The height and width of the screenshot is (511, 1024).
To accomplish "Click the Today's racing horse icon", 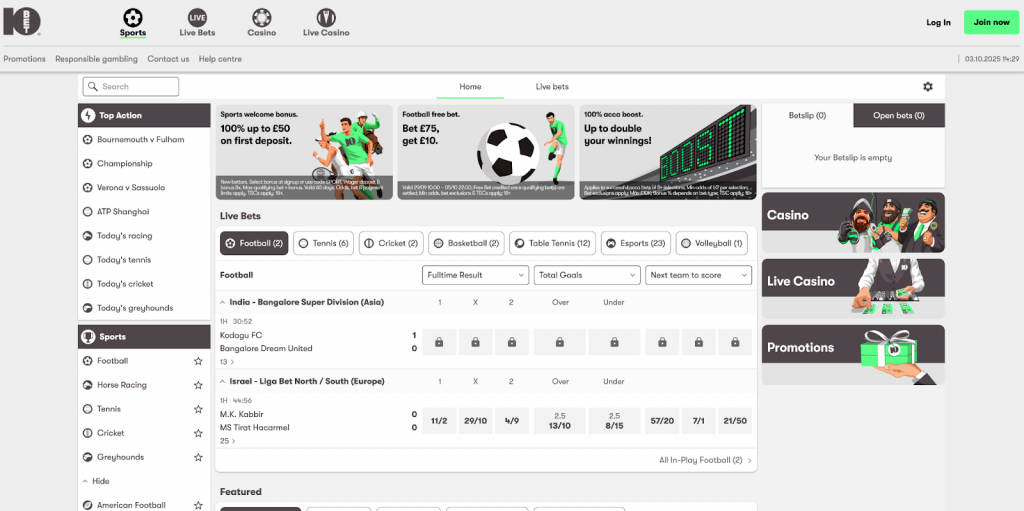I will click(88, 236).
